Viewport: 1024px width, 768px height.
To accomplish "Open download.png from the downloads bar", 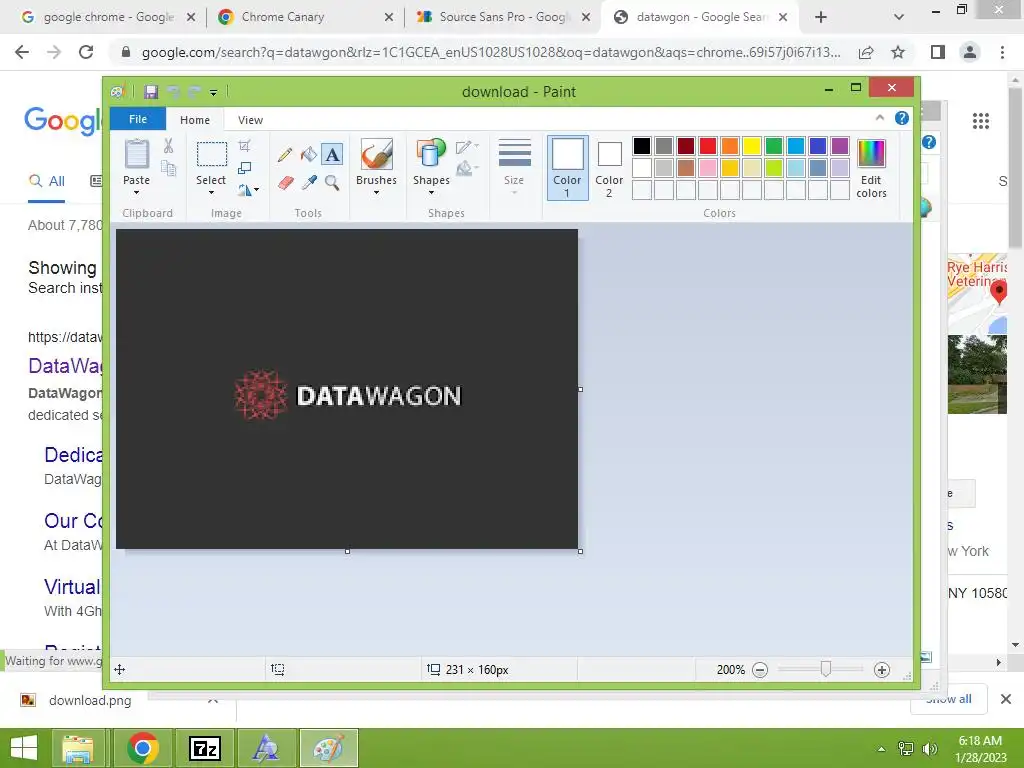I will [89, 701].
